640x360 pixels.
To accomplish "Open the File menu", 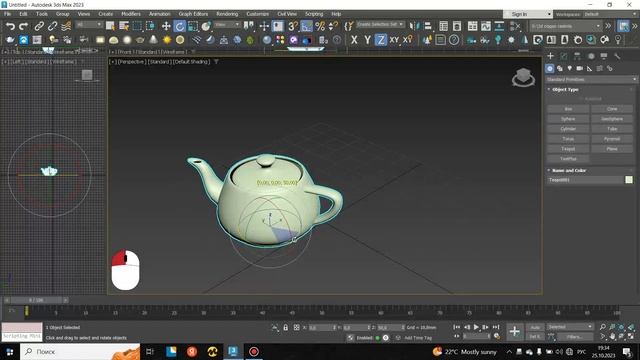I will coord(7,14).
